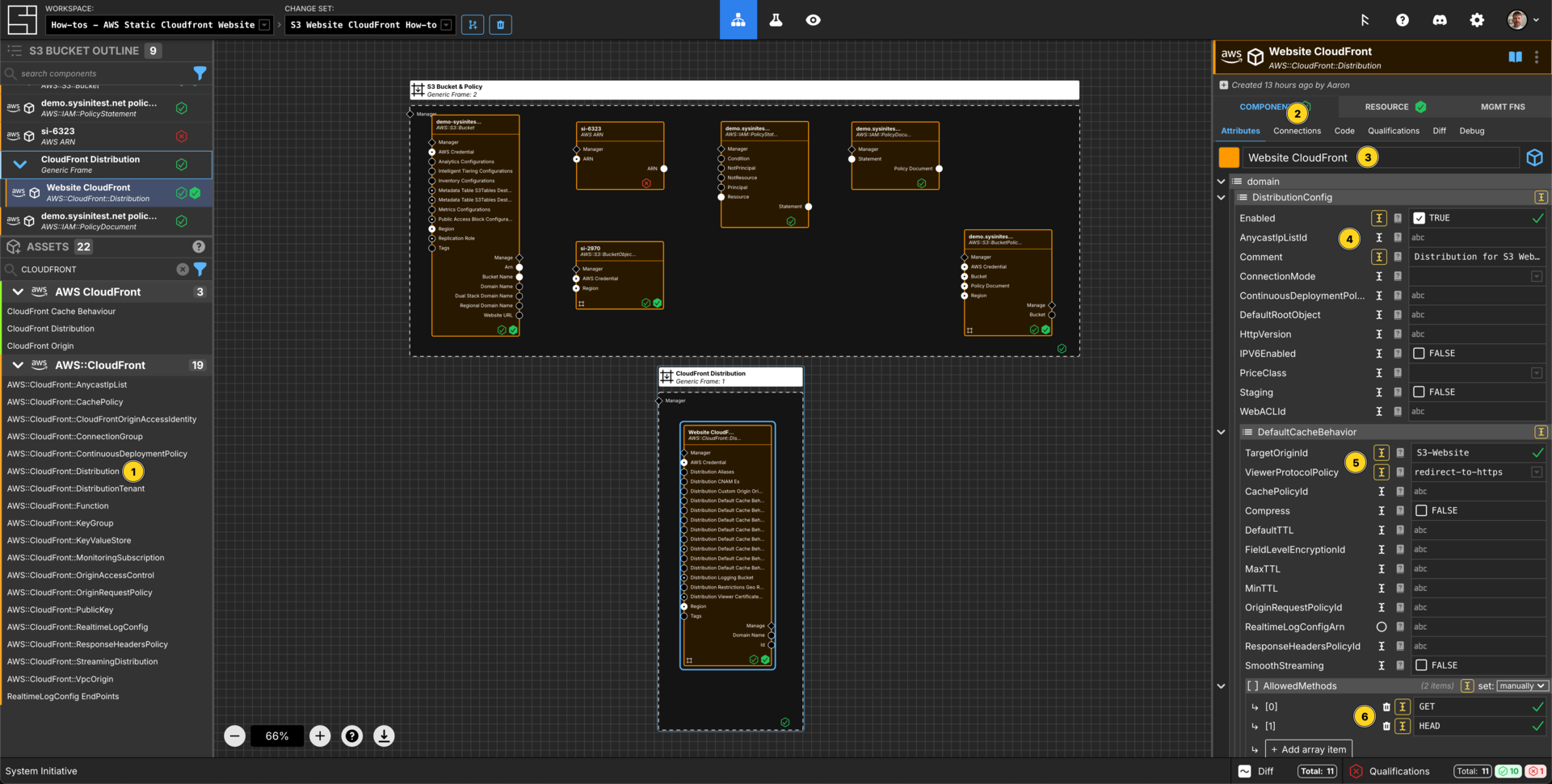Open the help question mark icon in top bar
This screenshot has width=1552, height=784.
coord(1402,20)
